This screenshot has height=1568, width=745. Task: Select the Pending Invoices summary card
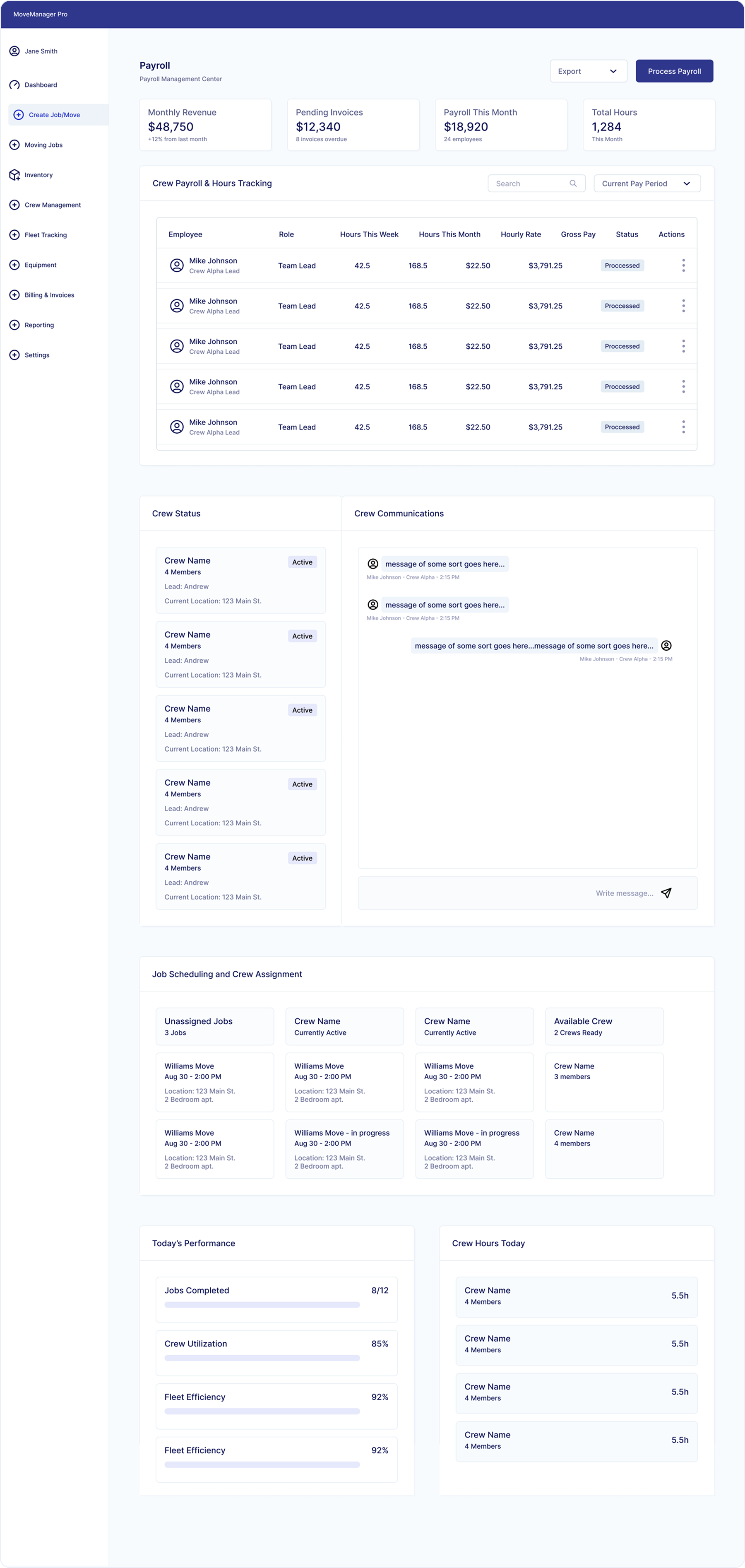pos(353,125)
